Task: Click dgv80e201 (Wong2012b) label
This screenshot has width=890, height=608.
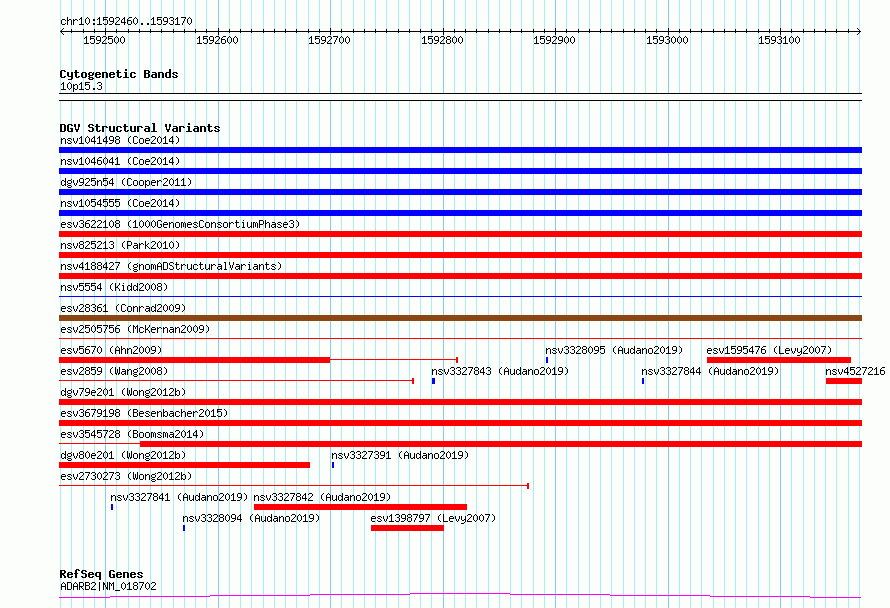Action: (123, 455)
